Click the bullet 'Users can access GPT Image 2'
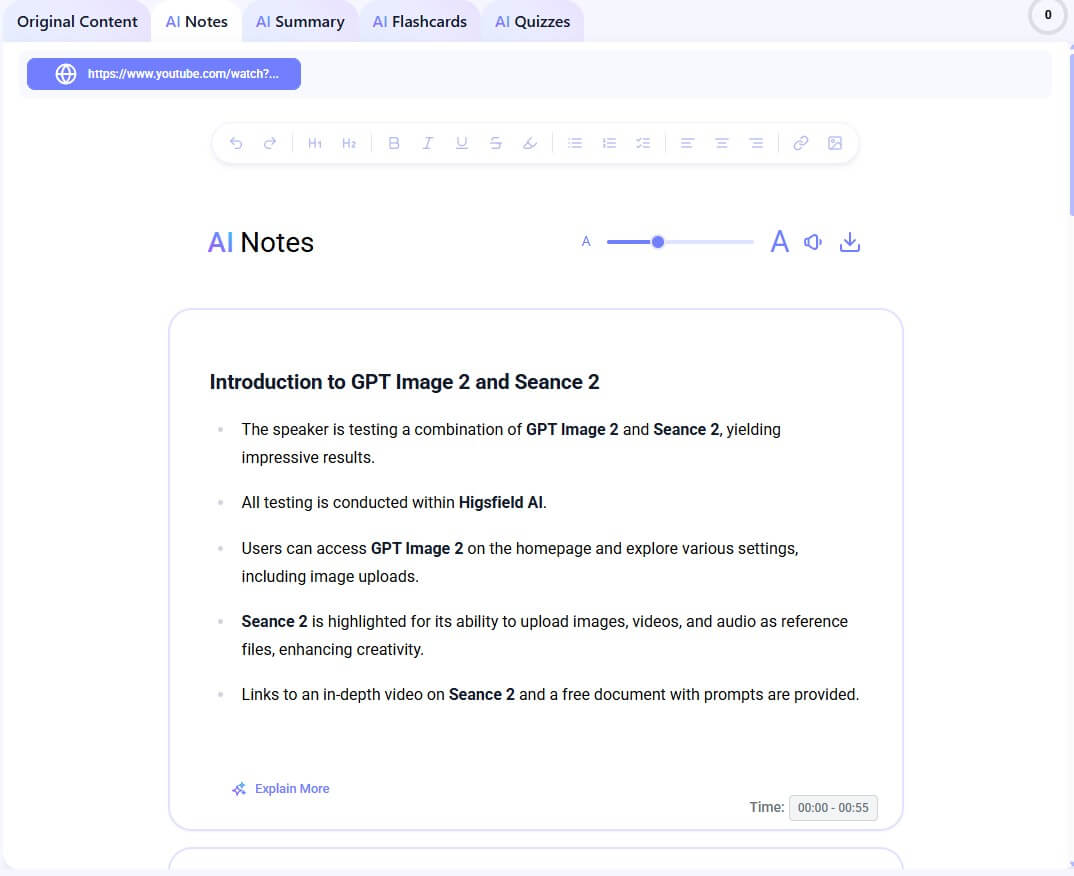The height and width of the screenshot is (876, 1074). pyautogui.click(x=520, y=562)
